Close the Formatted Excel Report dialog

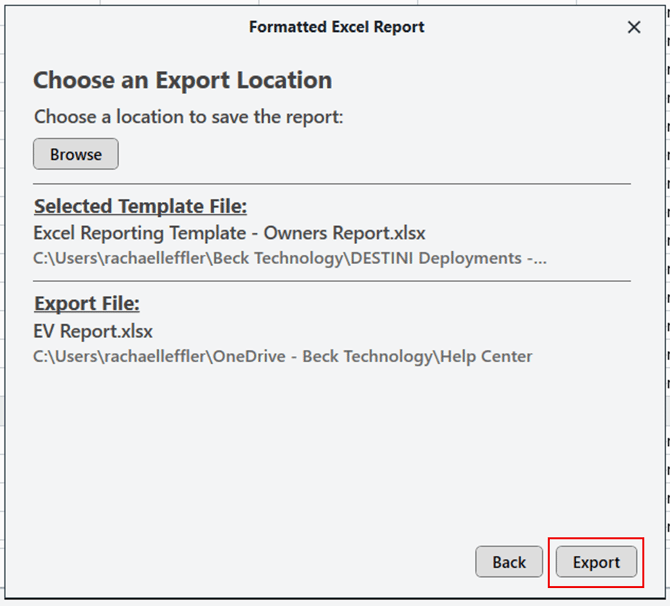pos(634,28)
